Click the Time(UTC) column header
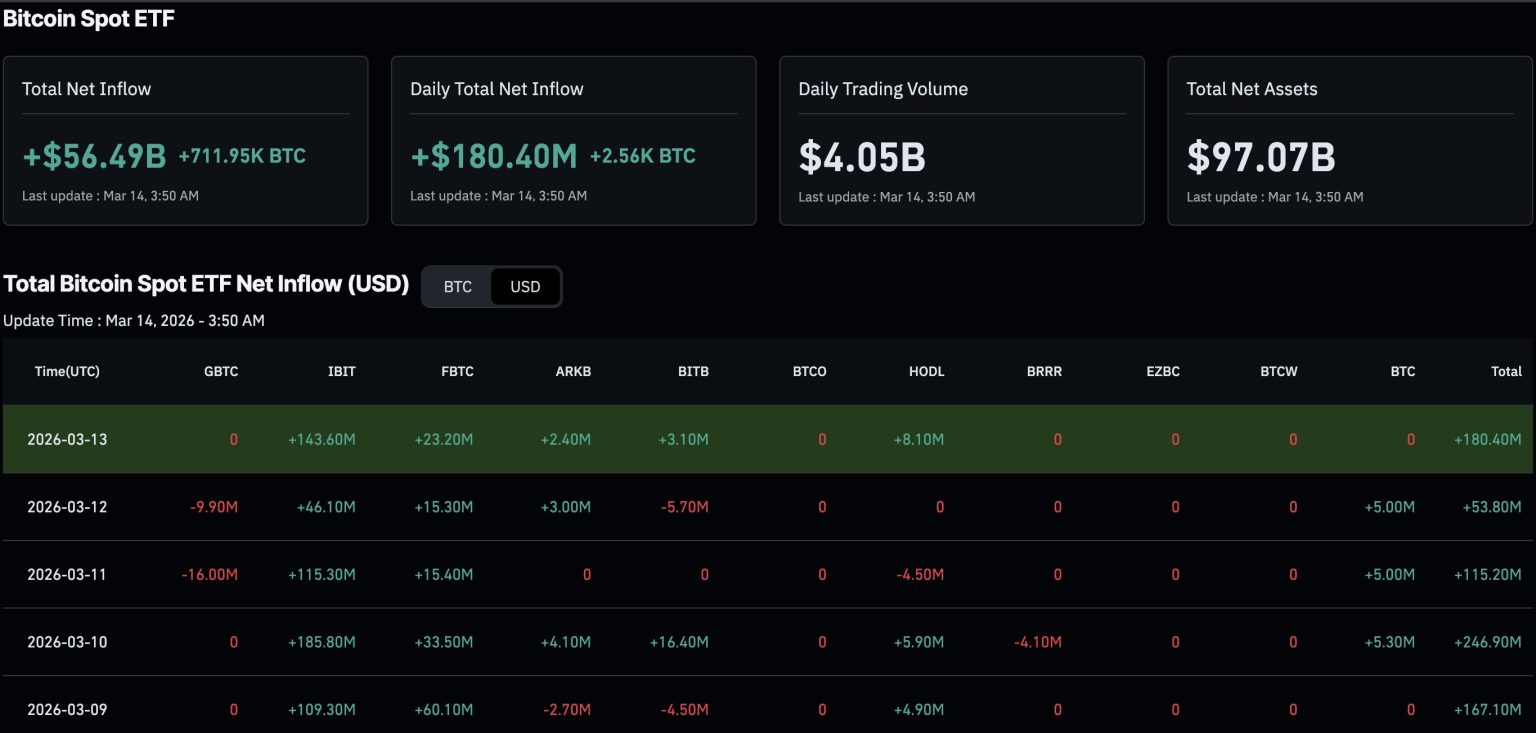The image size is (1536, 733). (67, 371)
